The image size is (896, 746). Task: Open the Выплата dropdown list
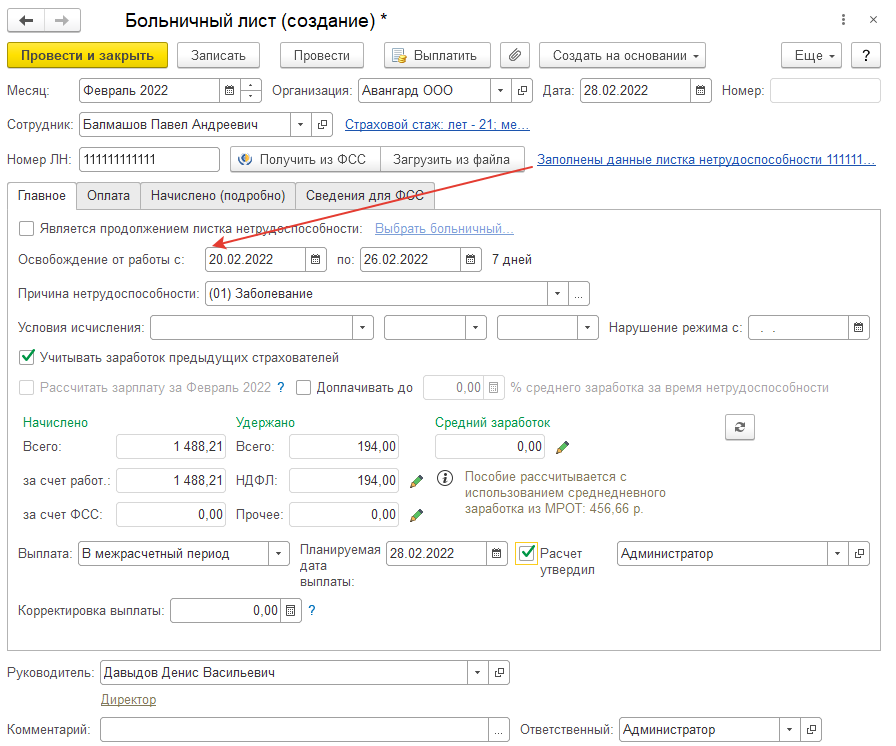click(278, 554)
